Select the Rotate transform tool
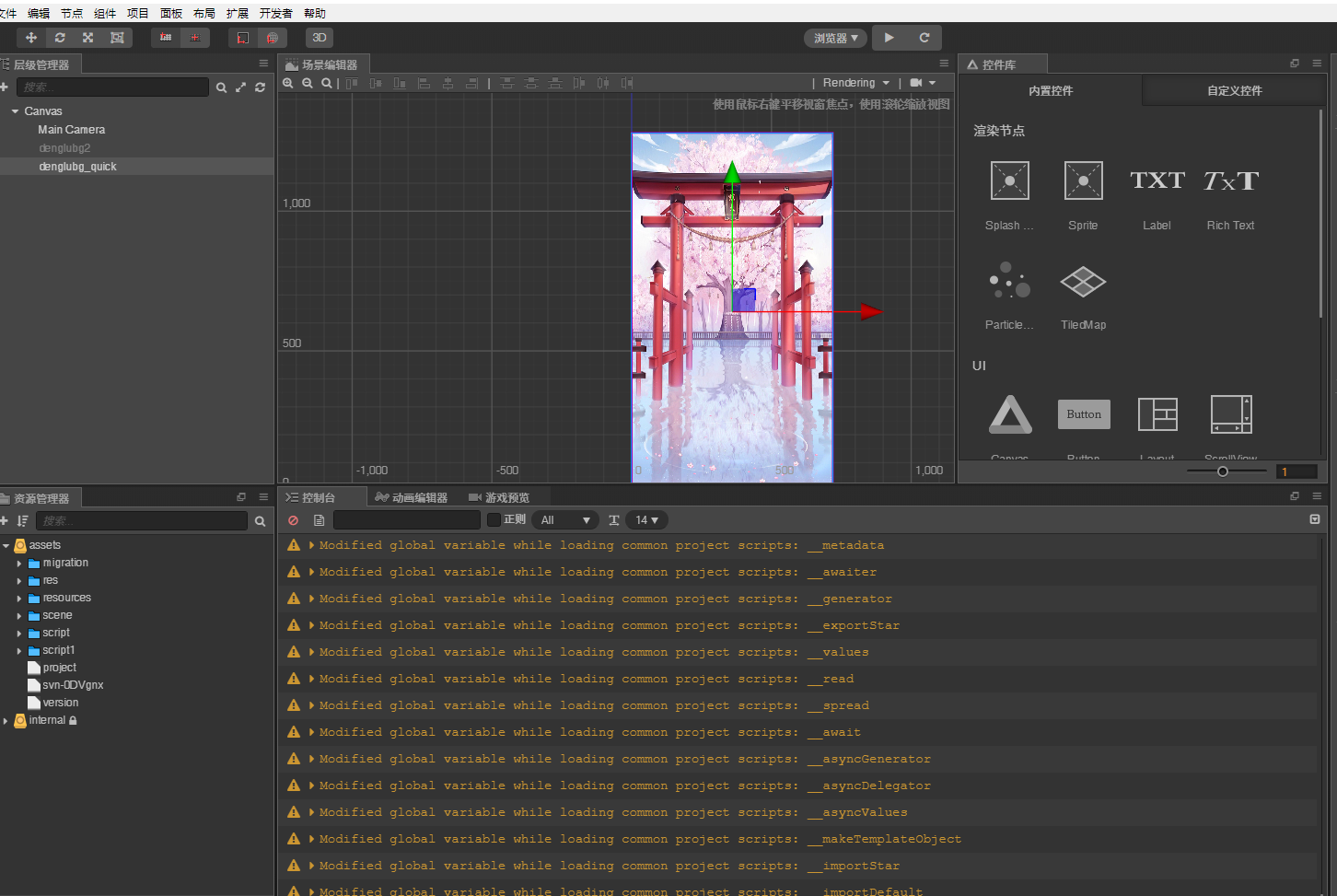Image resolution: width=1337 pixels, height=896 pixels. [x=59, y=37]
